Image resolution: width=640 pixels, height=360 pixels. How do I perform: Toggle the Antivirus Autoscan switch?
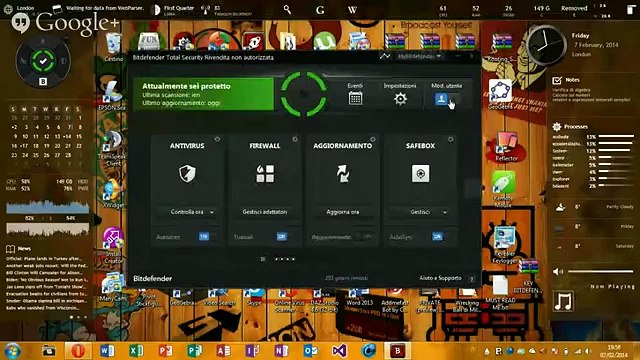coord(208,237)
